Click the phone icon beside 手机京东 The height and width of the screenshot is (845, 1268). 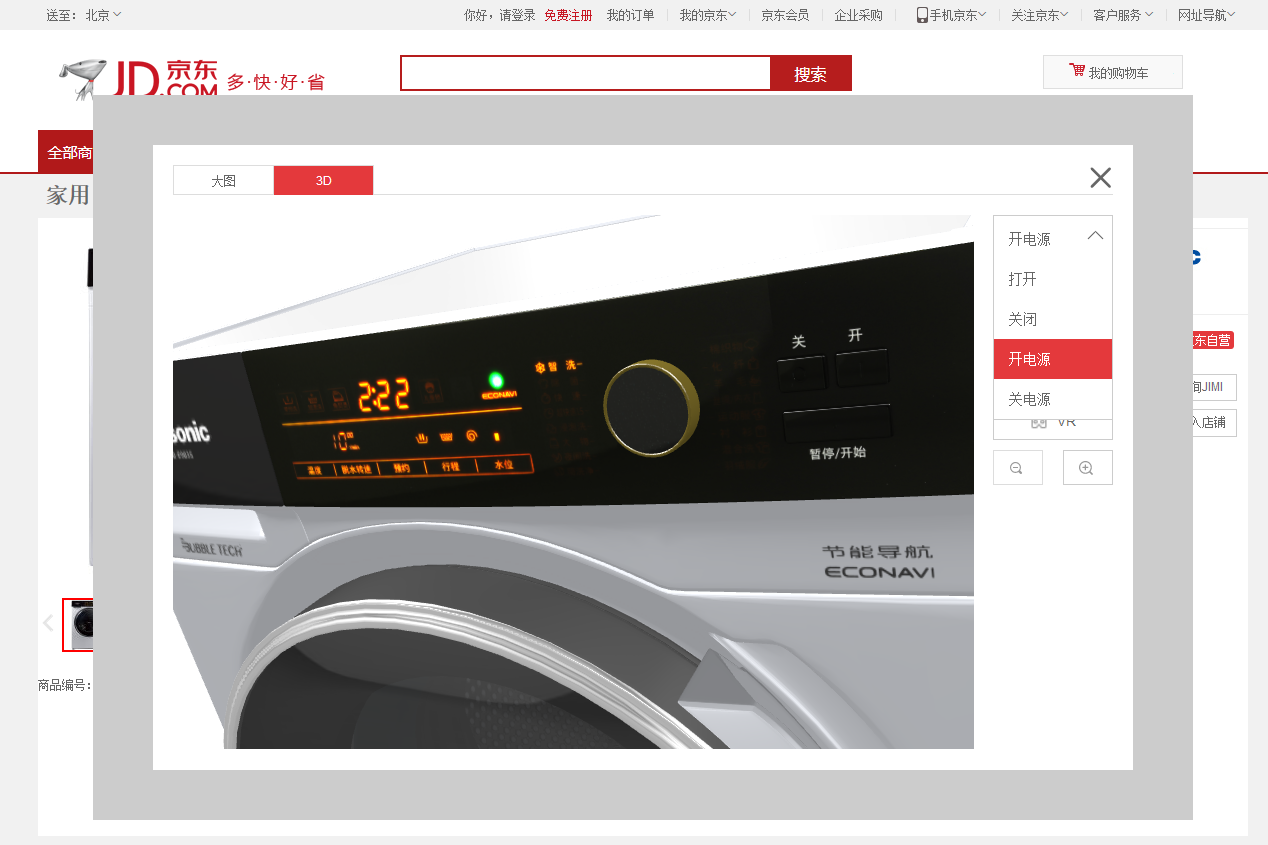(x=922, y=15)
